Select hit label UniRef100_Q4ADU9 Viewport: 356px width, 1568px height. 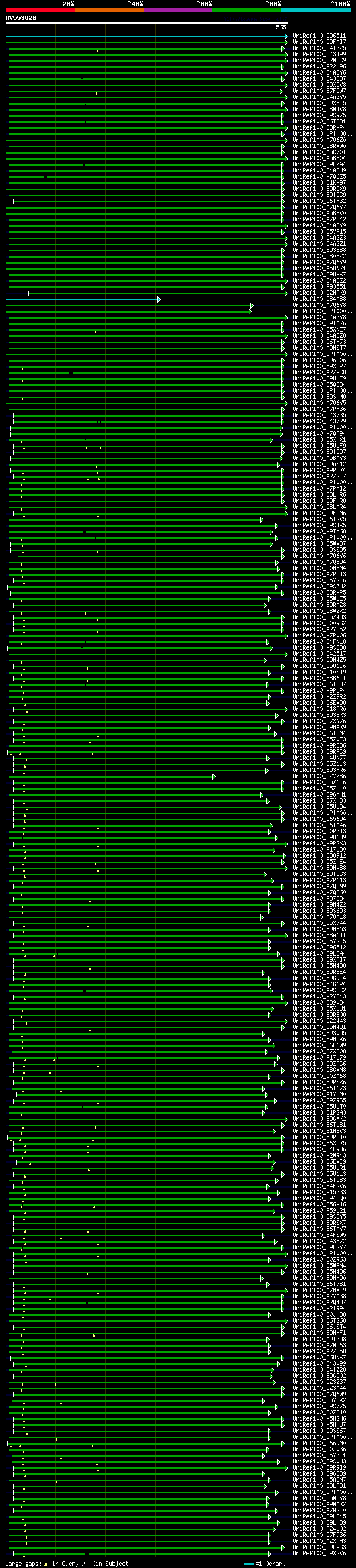(x=319, y=170)
